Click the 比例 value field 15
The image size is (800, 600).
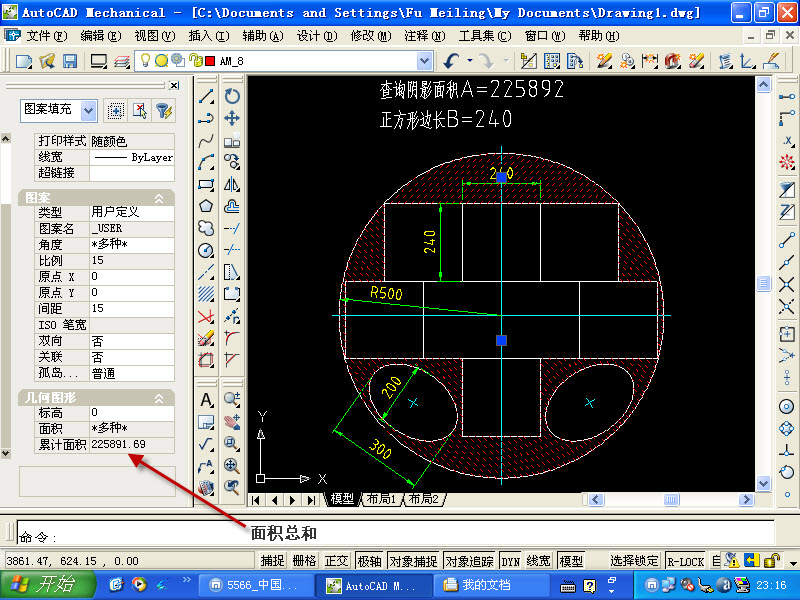[132, 260]
